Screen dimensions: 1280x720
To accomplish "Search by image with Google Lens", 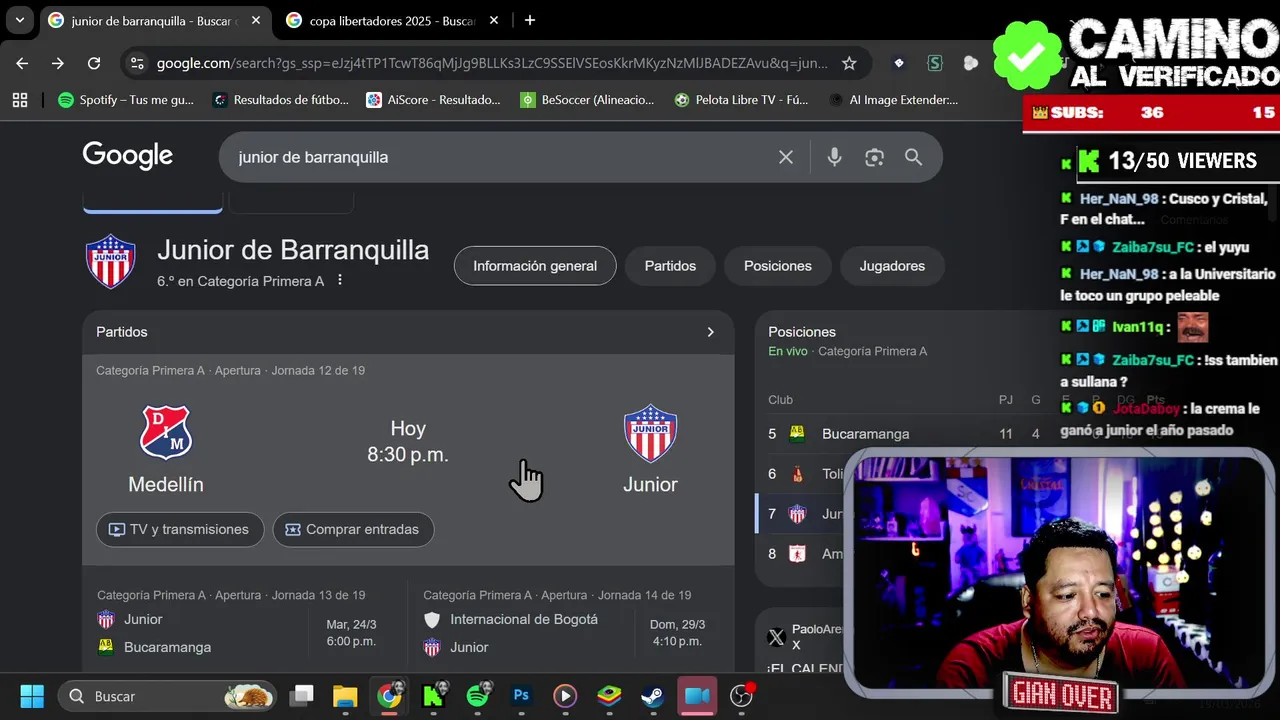I will point(875,157).
